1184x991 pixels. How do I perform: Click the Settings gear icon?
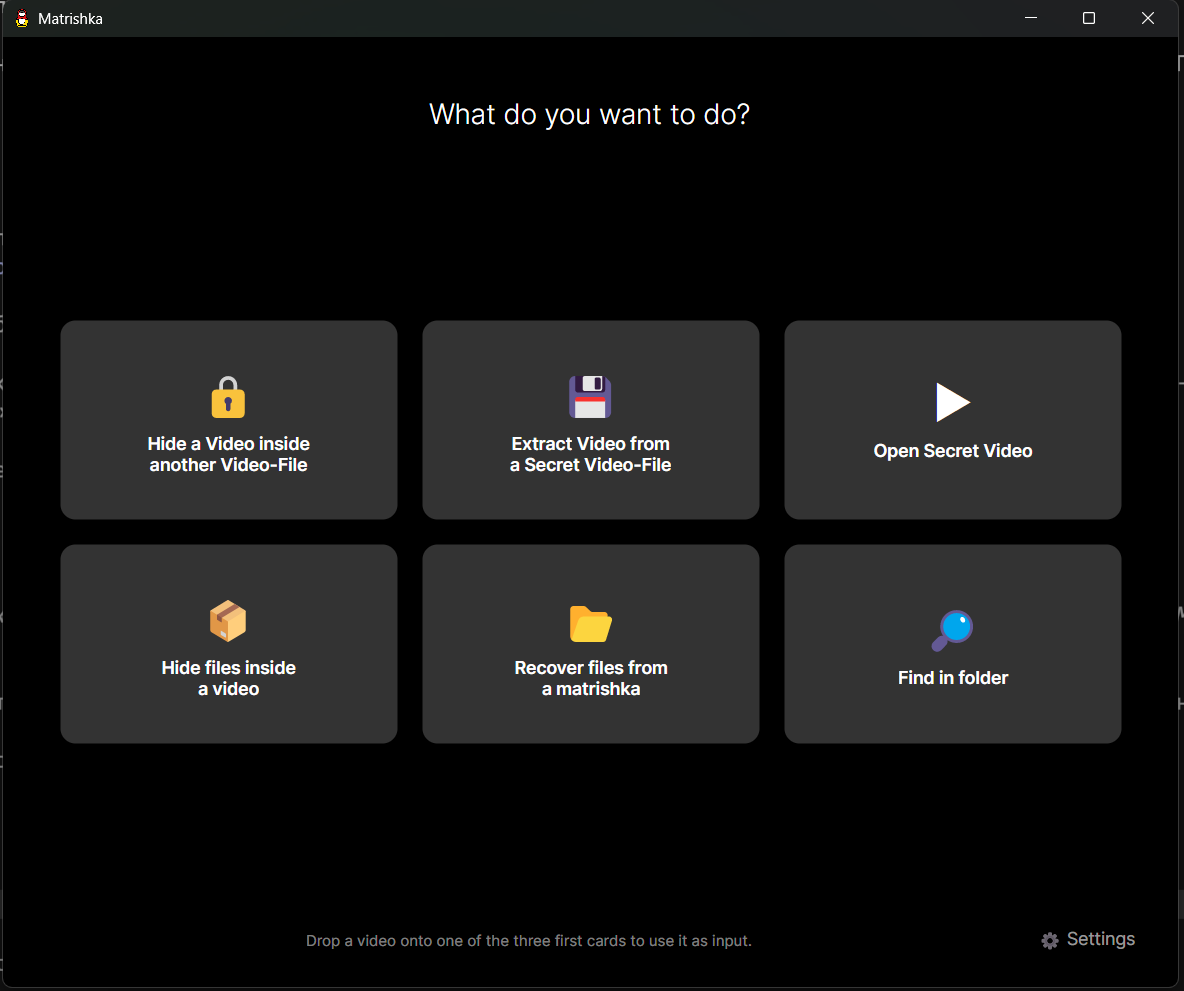[x=1050, y=940]
